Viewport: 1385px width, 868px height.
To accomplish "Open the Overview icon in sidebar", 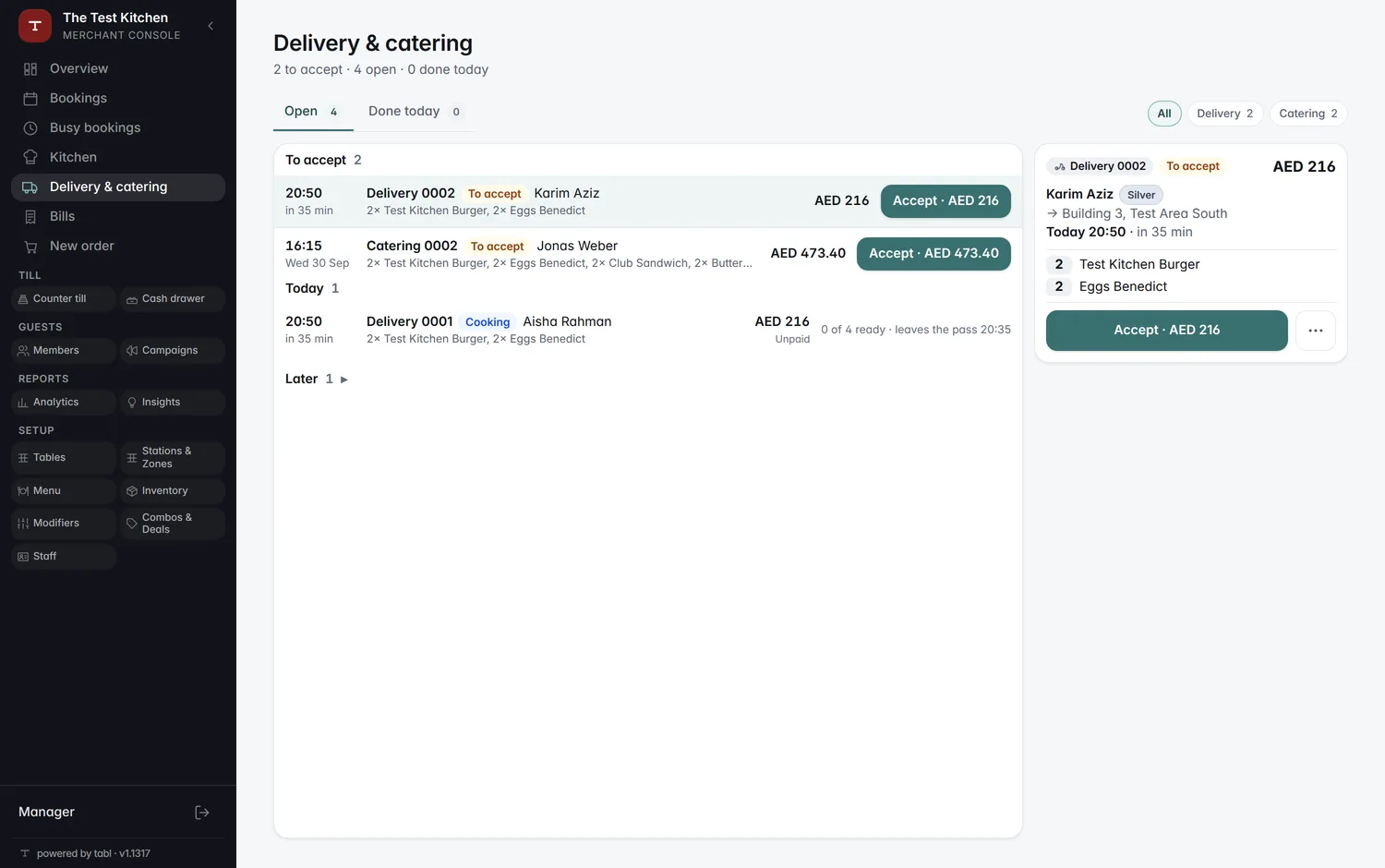I will pyautogui.click(x=30, y=69).
